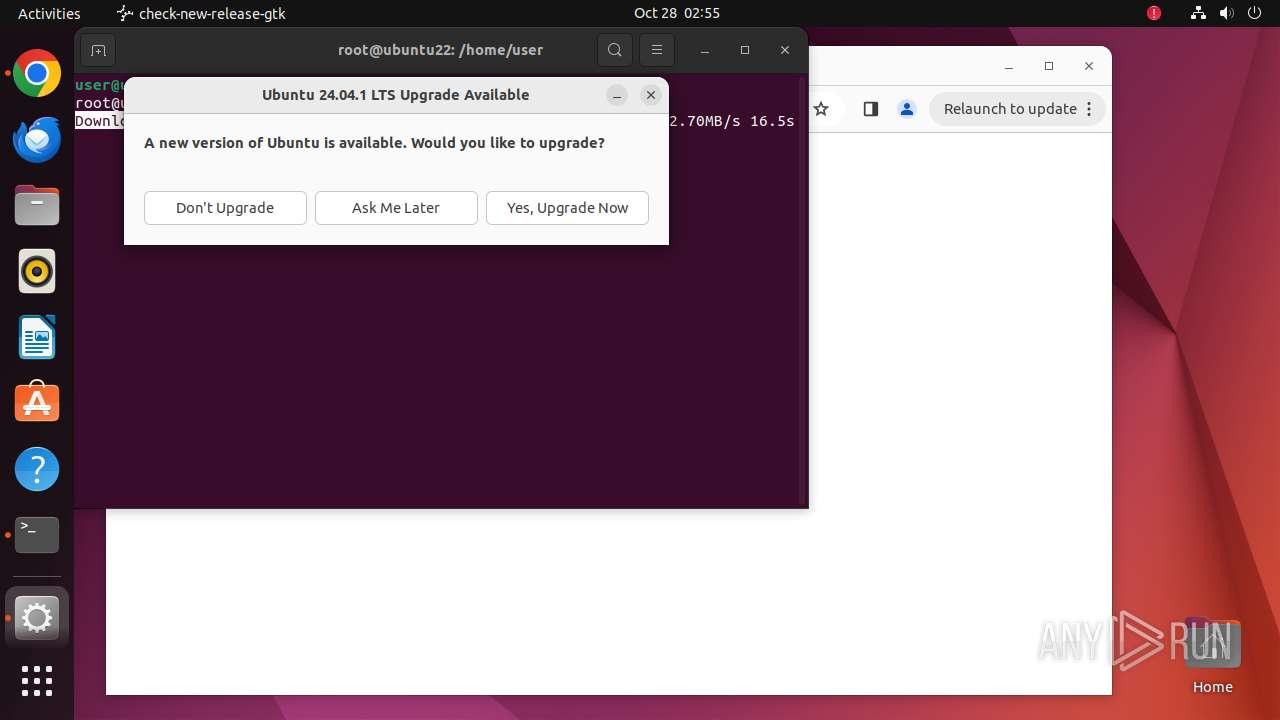Image resolution: width=1280 pixels, height=720 pixels.
Task: Open Rhythmbox music player in the dock
Action: (x=37, y=271)
